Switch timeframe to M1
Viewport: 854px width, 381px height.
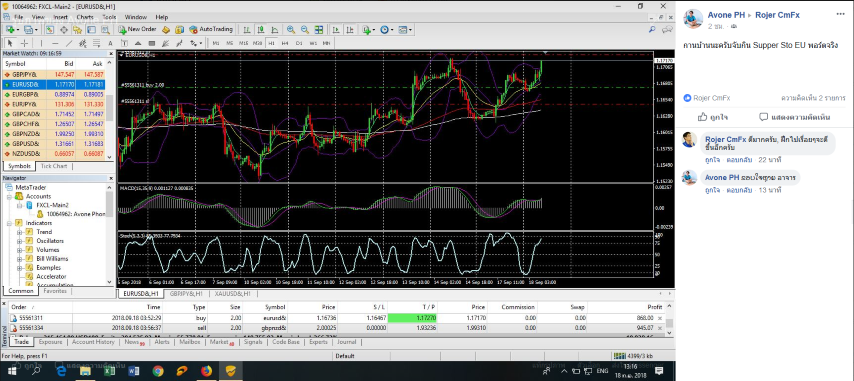click(216, 43)
